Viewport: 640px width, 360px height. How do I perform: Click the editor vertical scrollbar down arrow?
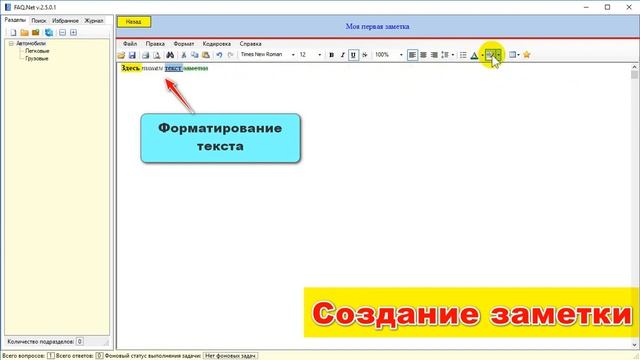click(634, 345)
